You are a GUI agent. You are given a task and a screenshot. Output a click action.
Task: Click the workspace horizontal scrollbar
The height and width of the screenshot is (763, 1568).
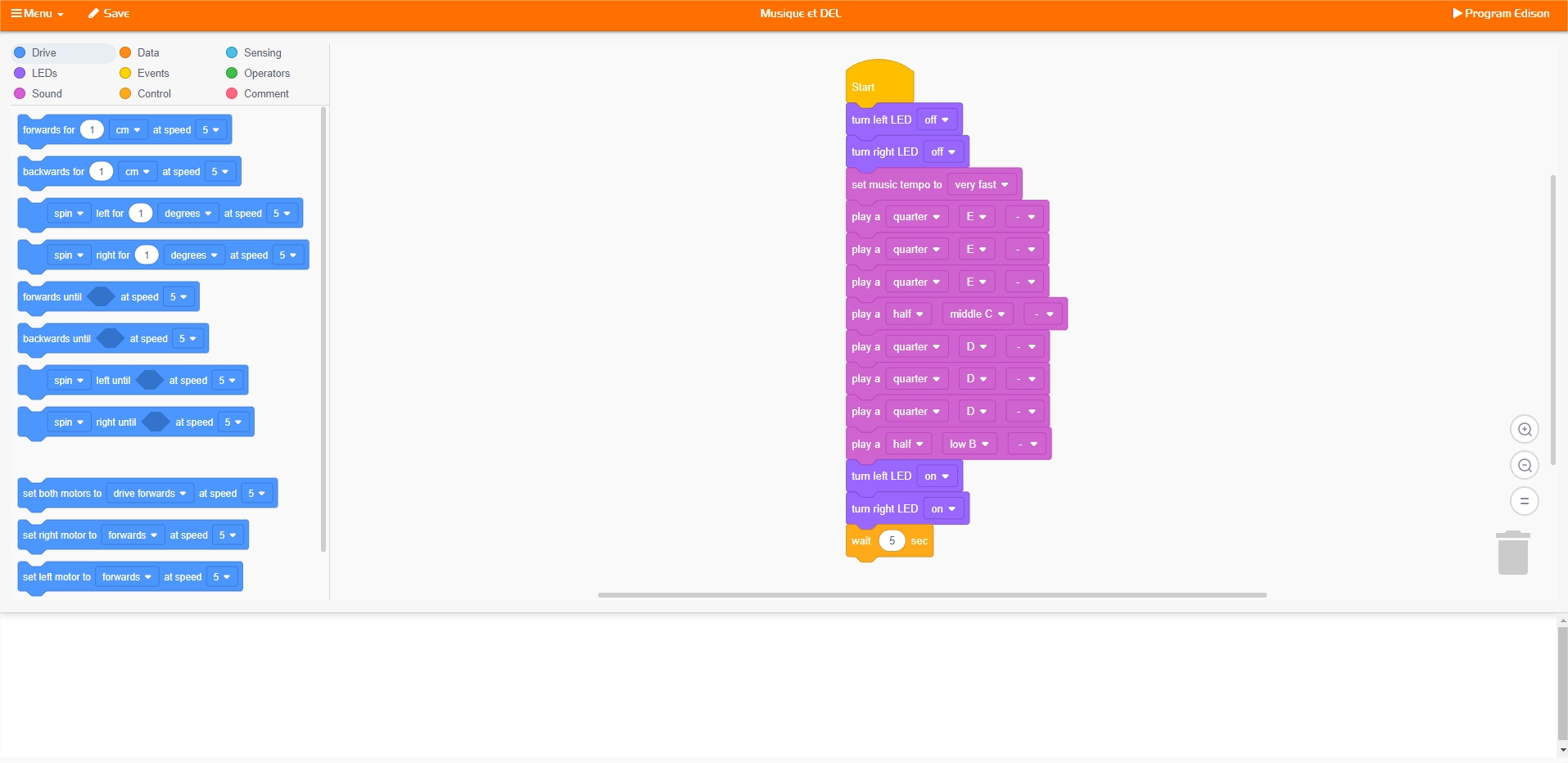pyautogui.click(x=932, y=595)
